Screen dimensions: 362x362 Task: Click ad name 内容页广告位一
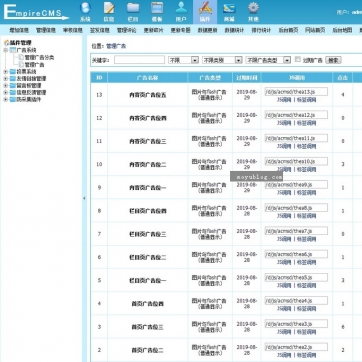148,188
